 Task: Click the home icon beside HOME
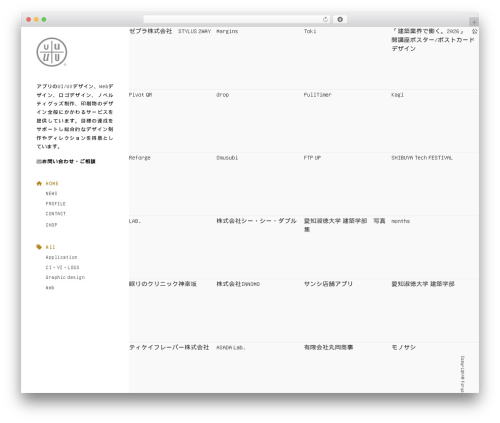[x=39, y=183]
